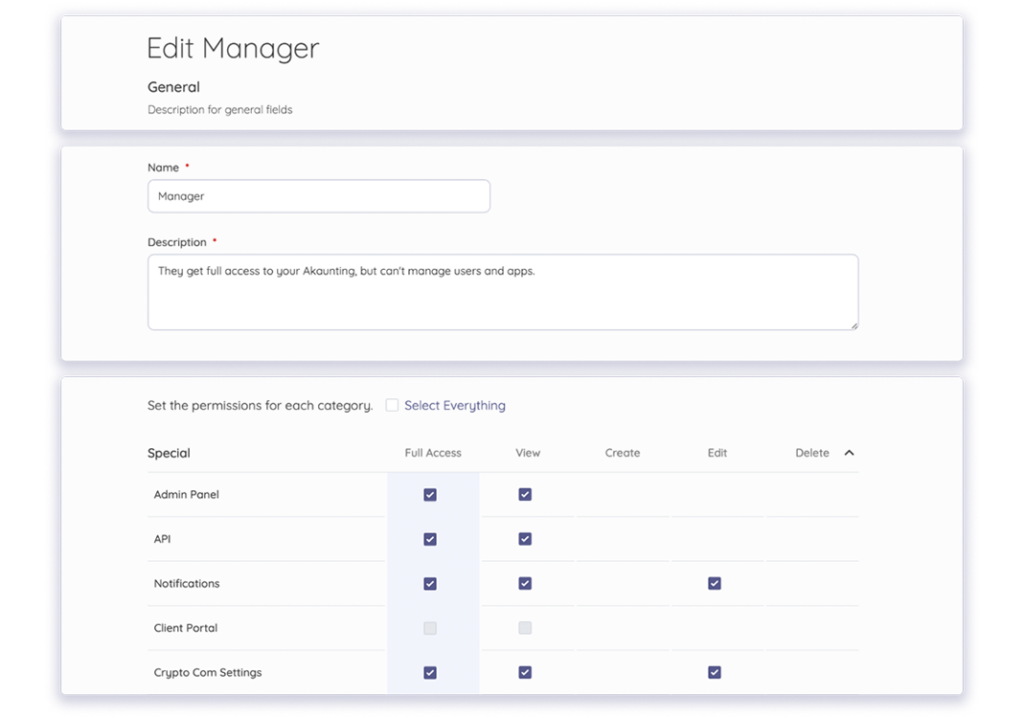Click the Delete column header
1024x718 pixels.
(811, 452)
